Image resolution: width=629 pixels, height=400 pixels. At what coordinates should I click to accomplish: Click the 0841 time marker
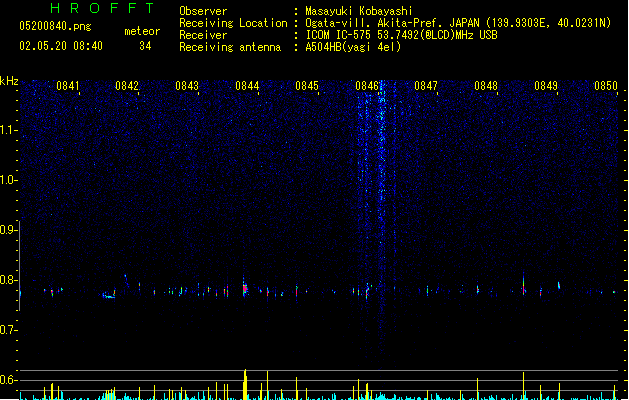pyautogui.click(x=67, y=86)
